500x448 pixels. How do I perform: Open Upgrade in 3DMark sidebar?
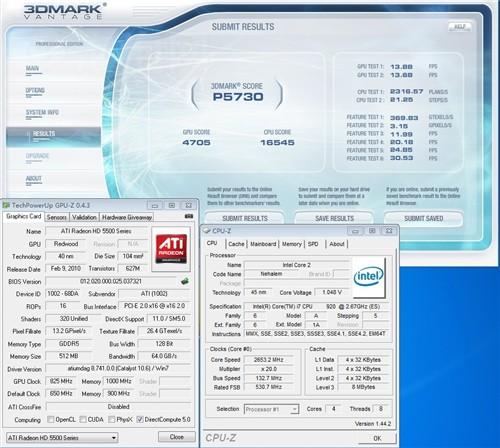[x=37, y=156]
